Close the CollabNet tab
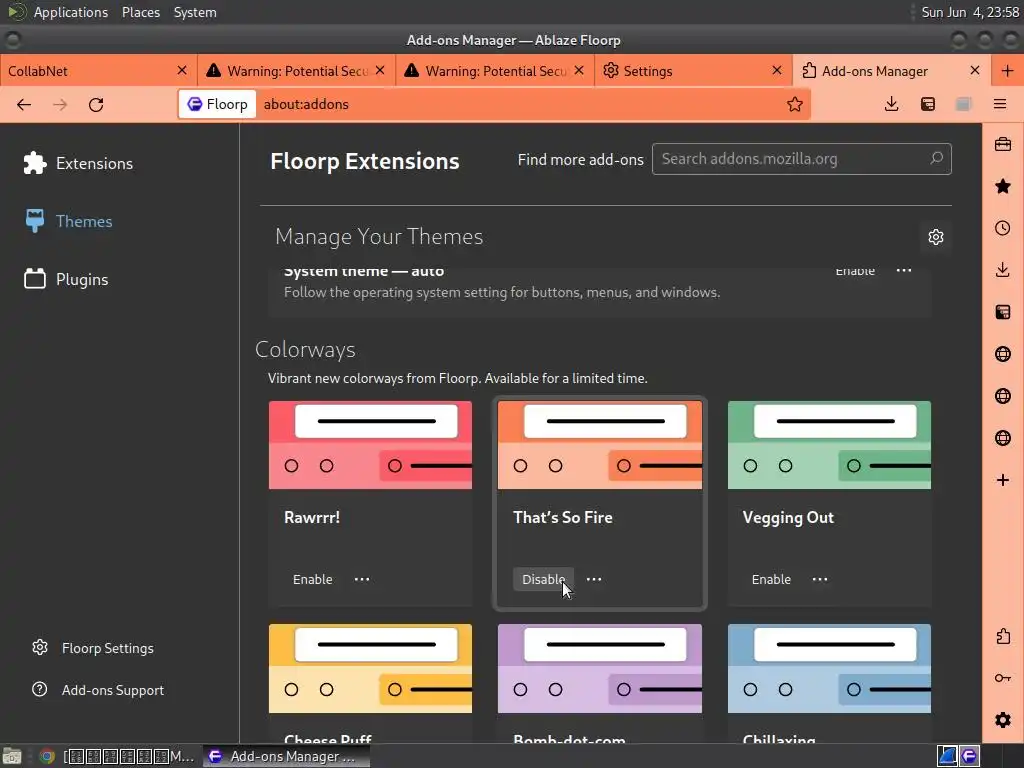Viewport: 1024px width, 768px height. (x=182, y=71)
